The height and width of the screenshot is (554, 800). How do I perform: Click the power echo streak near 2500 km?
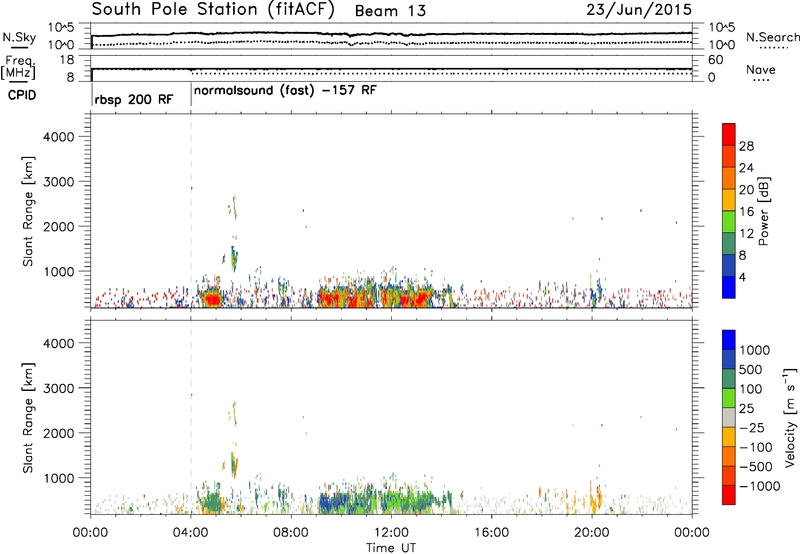(x=234, y=207)
